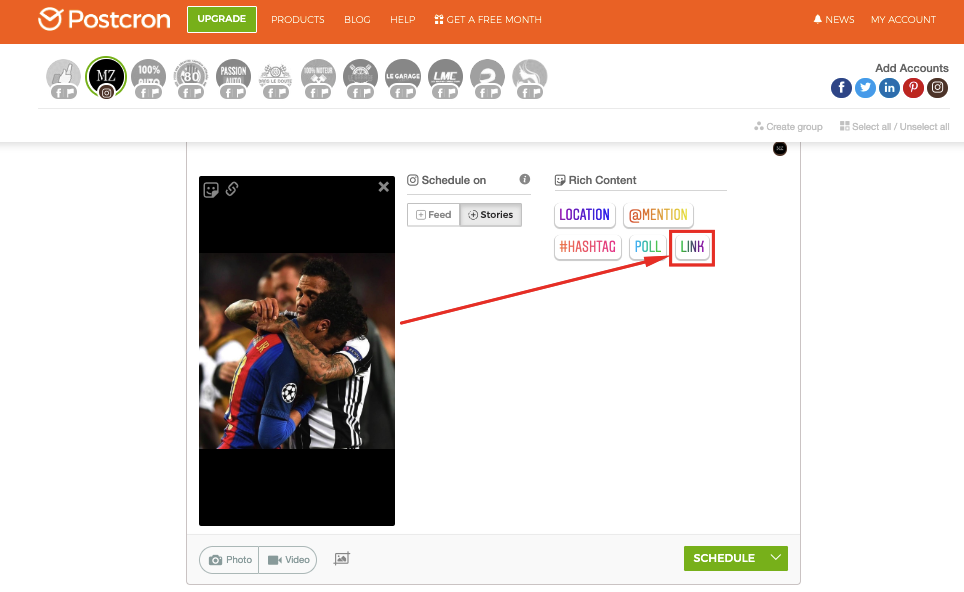Add a Pinterest account
The height and width of the screenshot is (592, 964).
[x=913, y=88]
